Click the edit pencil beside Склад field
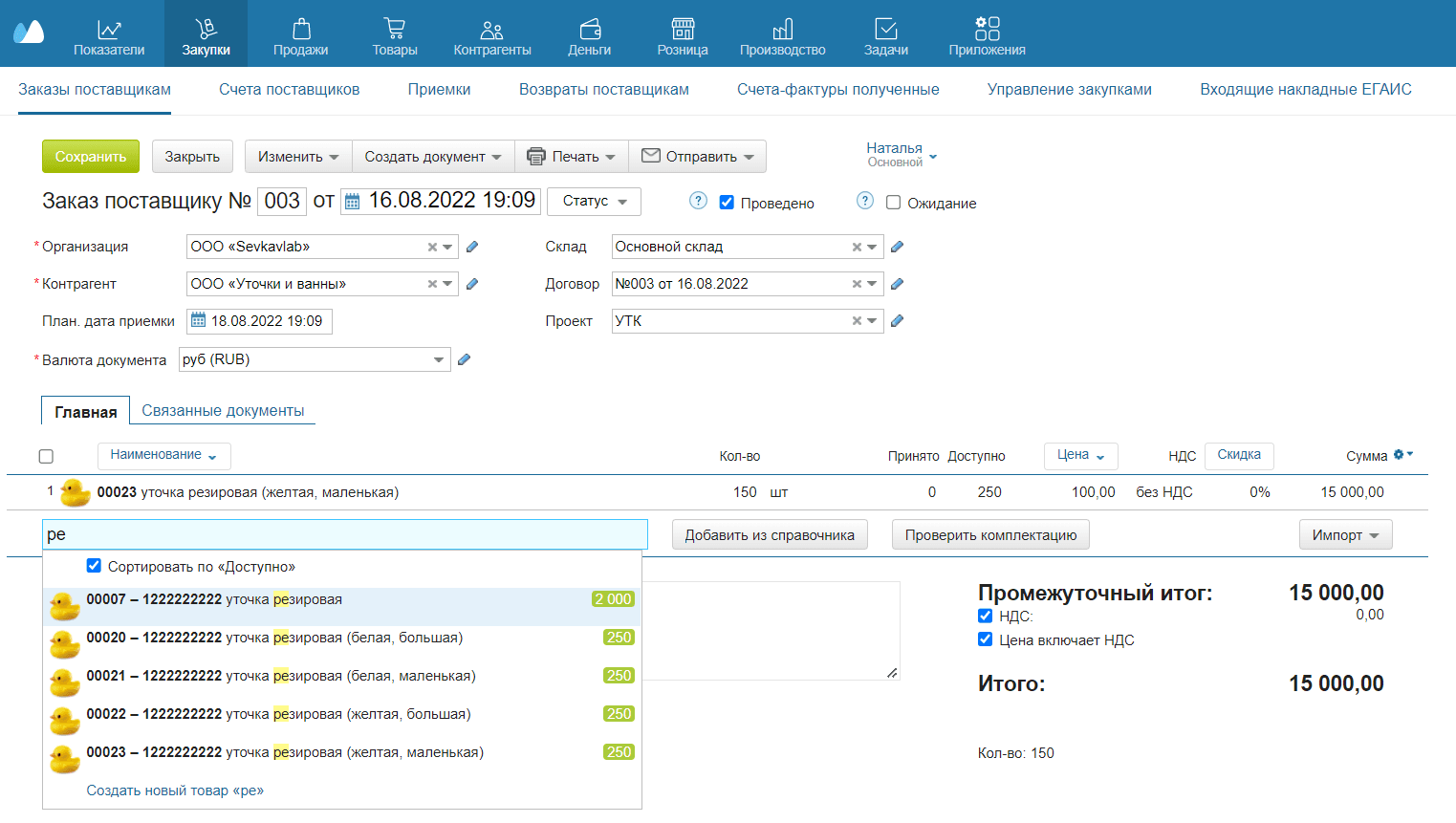1456x823 pixels. point(897,247)
